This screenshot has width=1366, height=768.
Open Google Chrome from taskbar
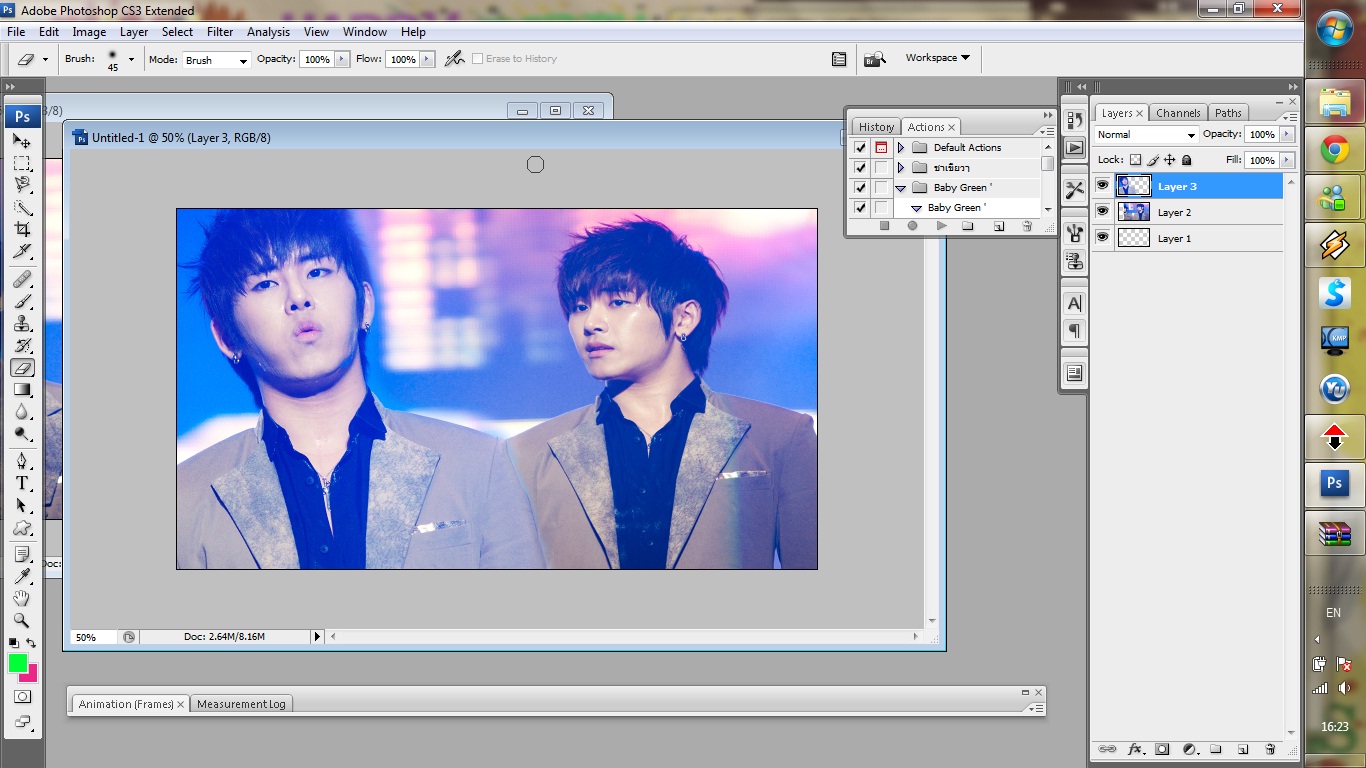click(x=1335, y=150)
